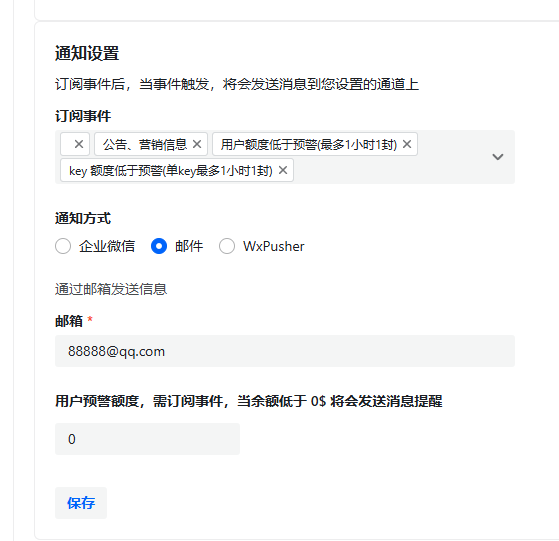The image size is (559, 541).
Task: Click the 邮箱 input field
Action: [x=285, y=351]
